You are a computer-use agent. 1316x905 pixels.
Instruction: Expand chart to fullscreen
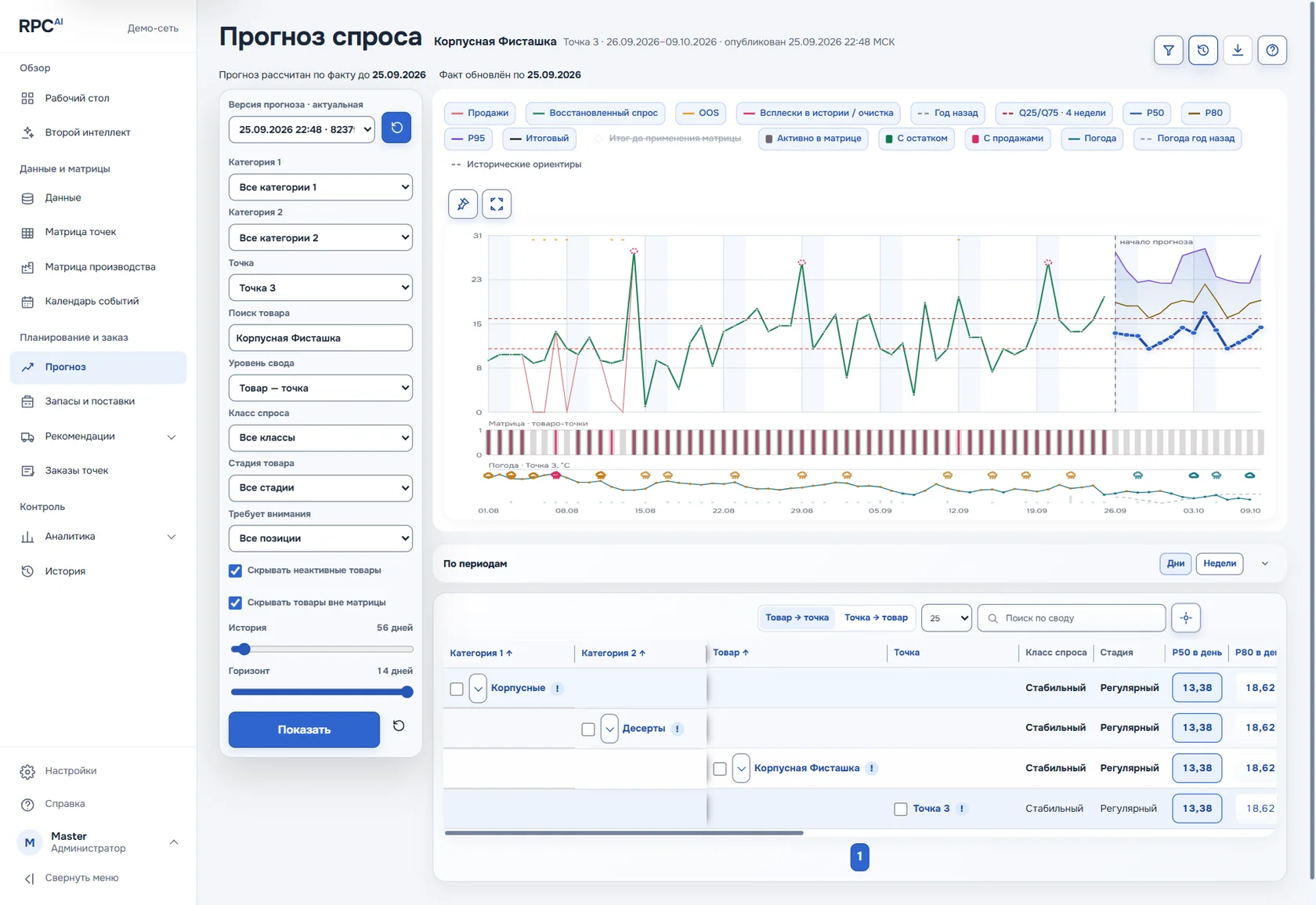[497, 204]
